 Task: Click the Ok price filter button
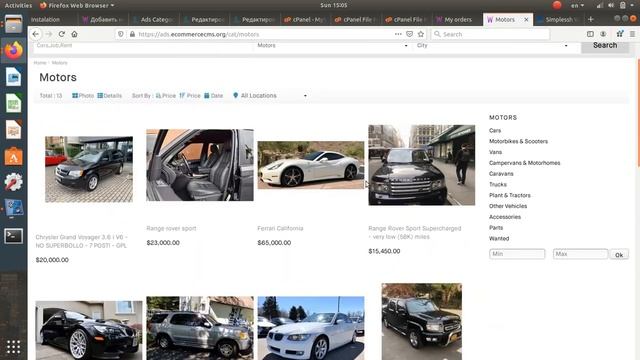pos(619,255)
